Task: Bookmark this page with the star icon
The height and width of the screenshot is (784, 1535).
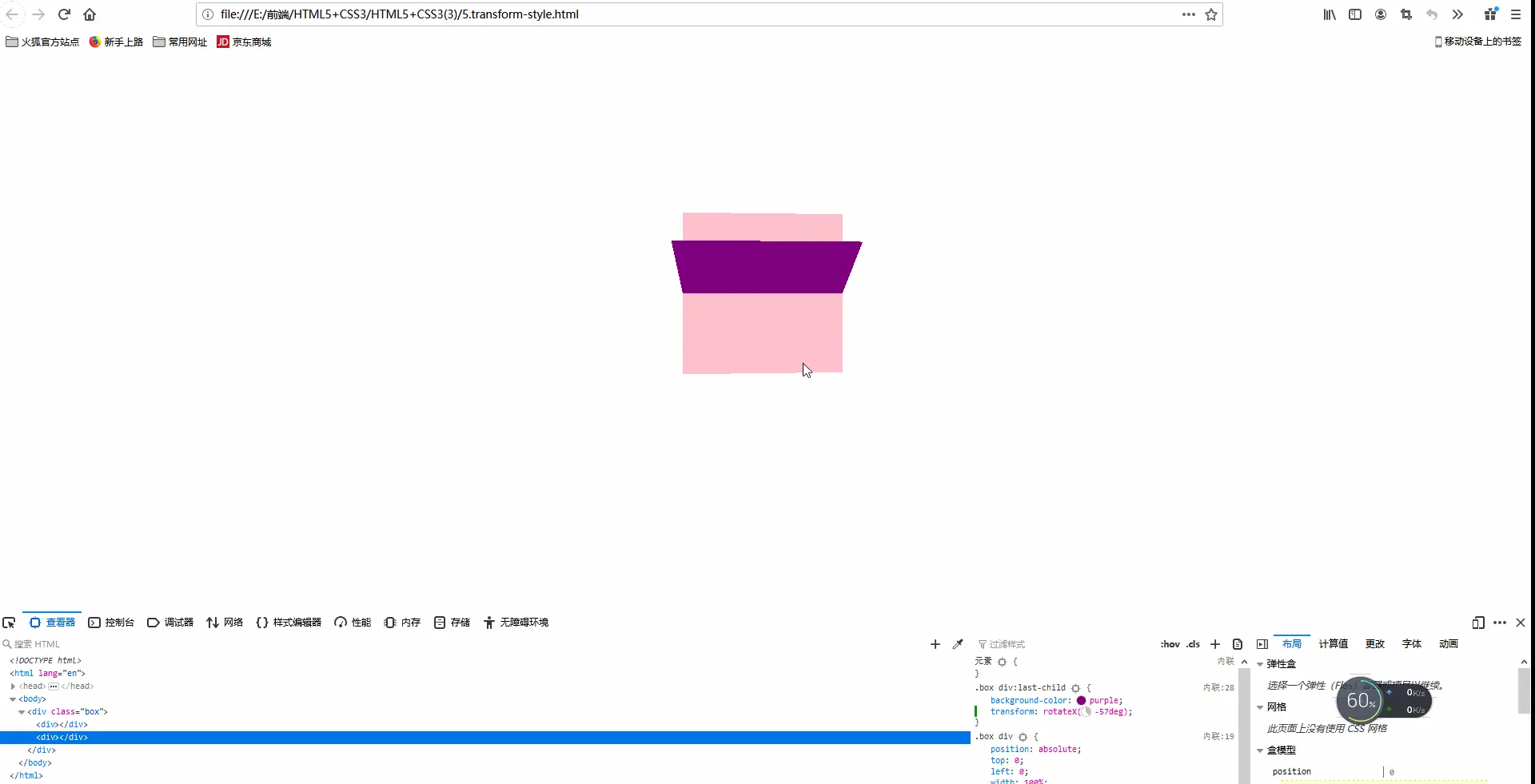Action: 1211,14
